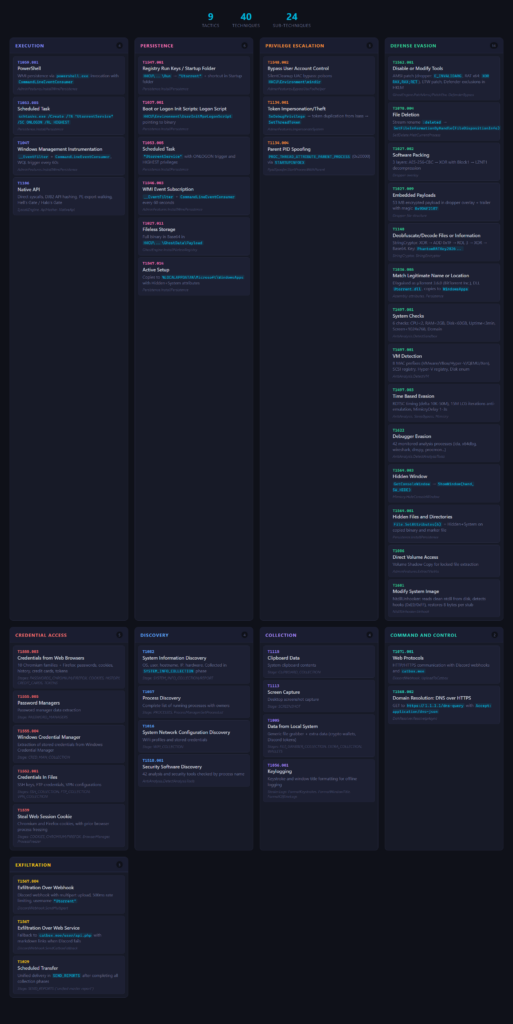Click the Credential Access count badge
This screenshot has height=1024, width=513.
pyautogui.click(x=119, y=635)
